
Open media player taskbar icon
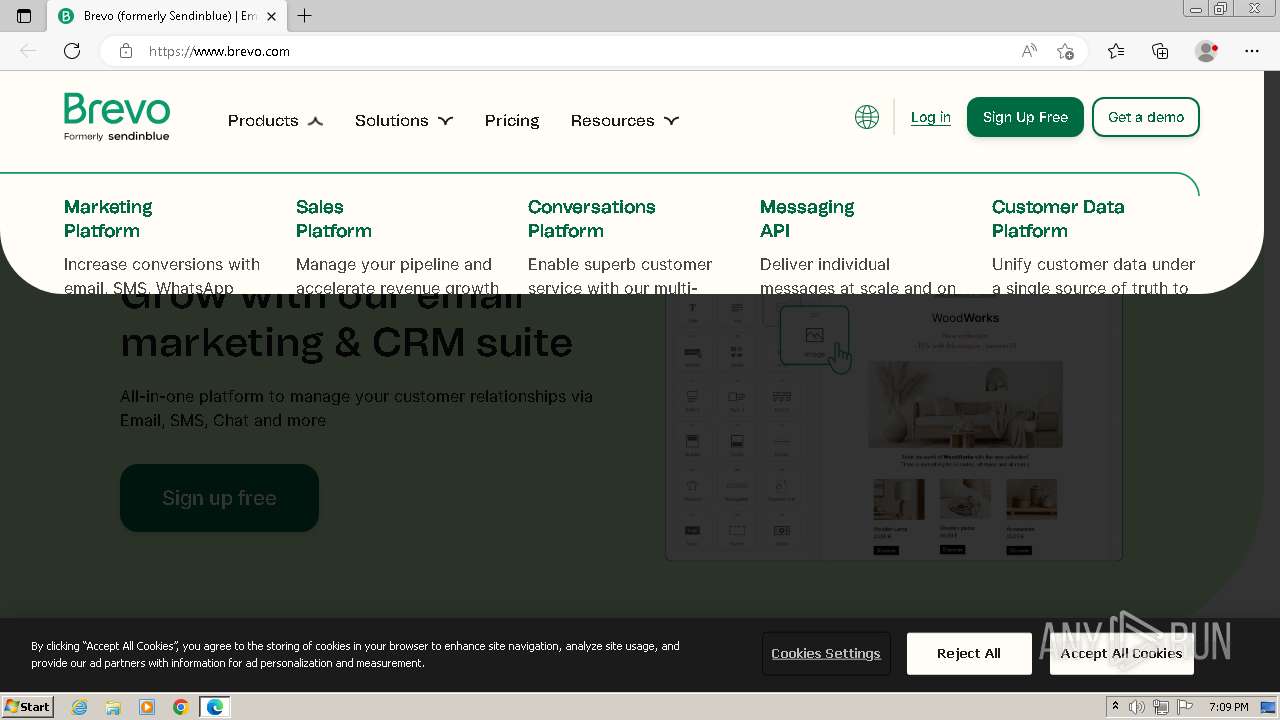click(x=147, y=707)
